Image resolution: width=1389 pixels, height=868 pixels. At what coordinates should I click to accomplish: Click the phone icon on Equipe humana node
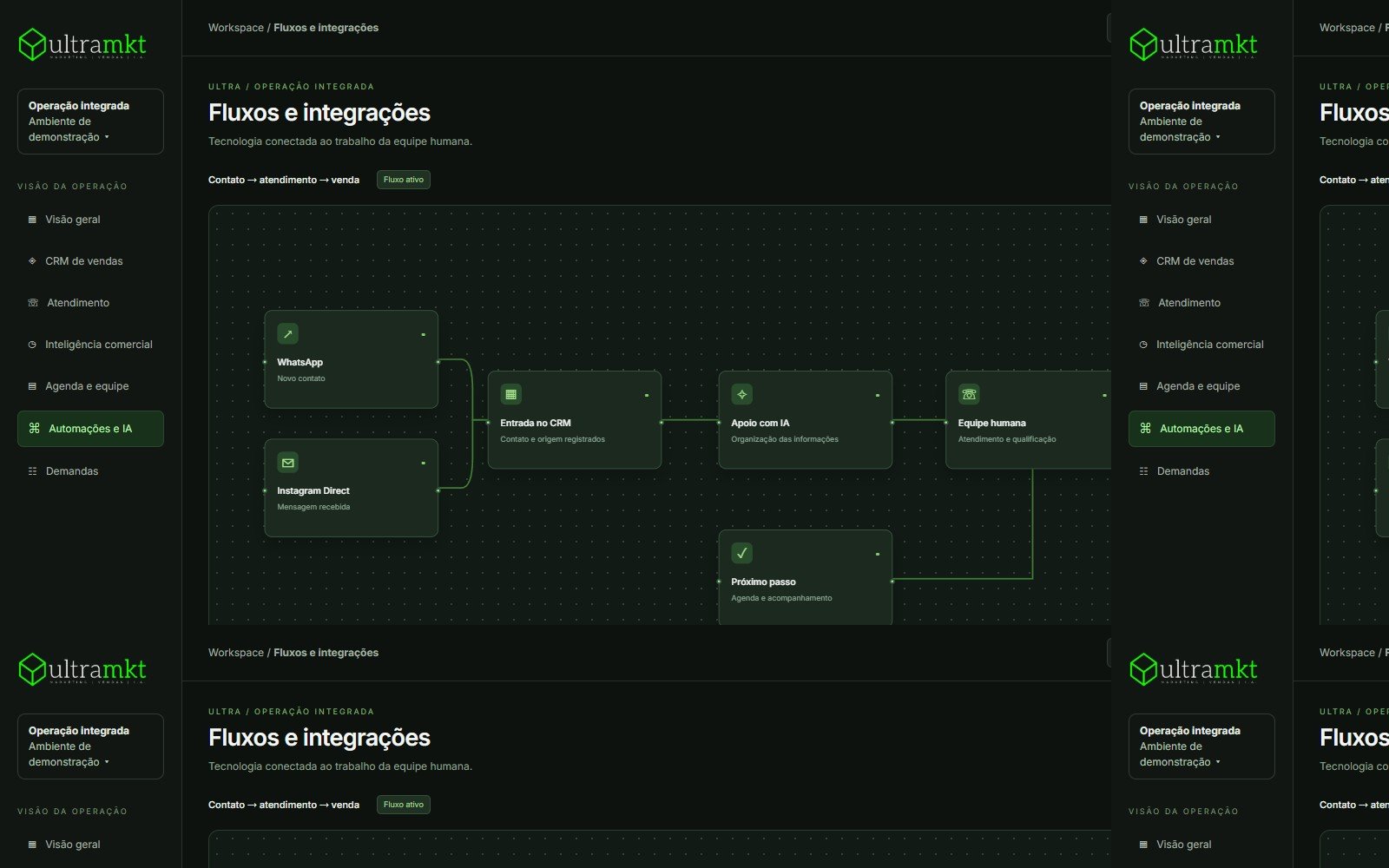(x=969, y=395)
